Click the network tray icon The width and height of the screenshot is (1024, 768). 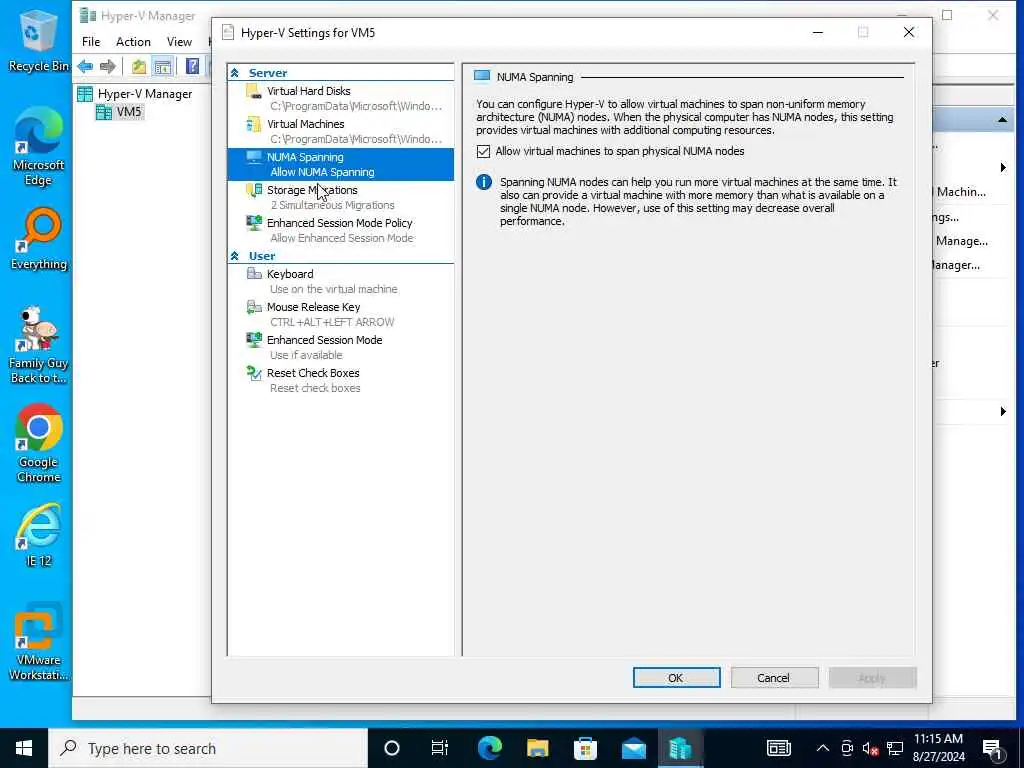point(895,748)
